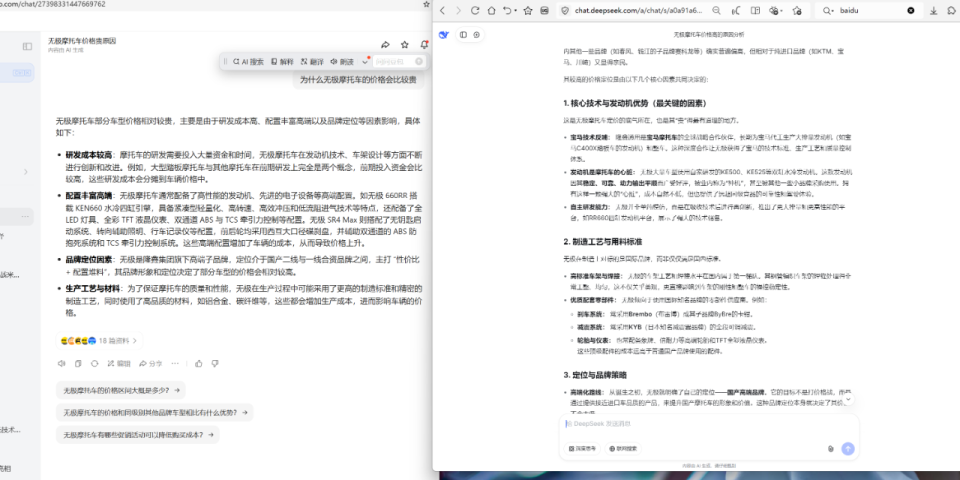Click 编辑 button below Doubao answer
This screenshot has width=960, height=480.
coord(119,363)
